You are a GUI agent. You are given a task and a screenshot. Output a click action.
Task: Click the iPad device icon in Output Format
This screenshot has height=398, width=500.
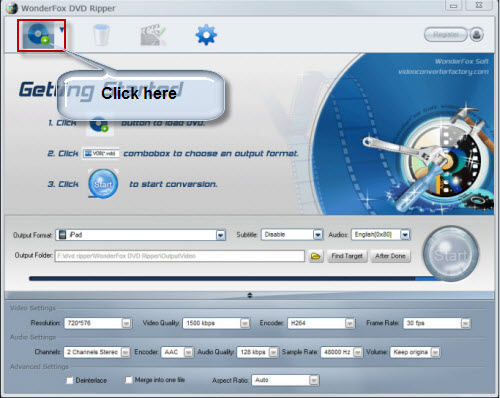62,235
